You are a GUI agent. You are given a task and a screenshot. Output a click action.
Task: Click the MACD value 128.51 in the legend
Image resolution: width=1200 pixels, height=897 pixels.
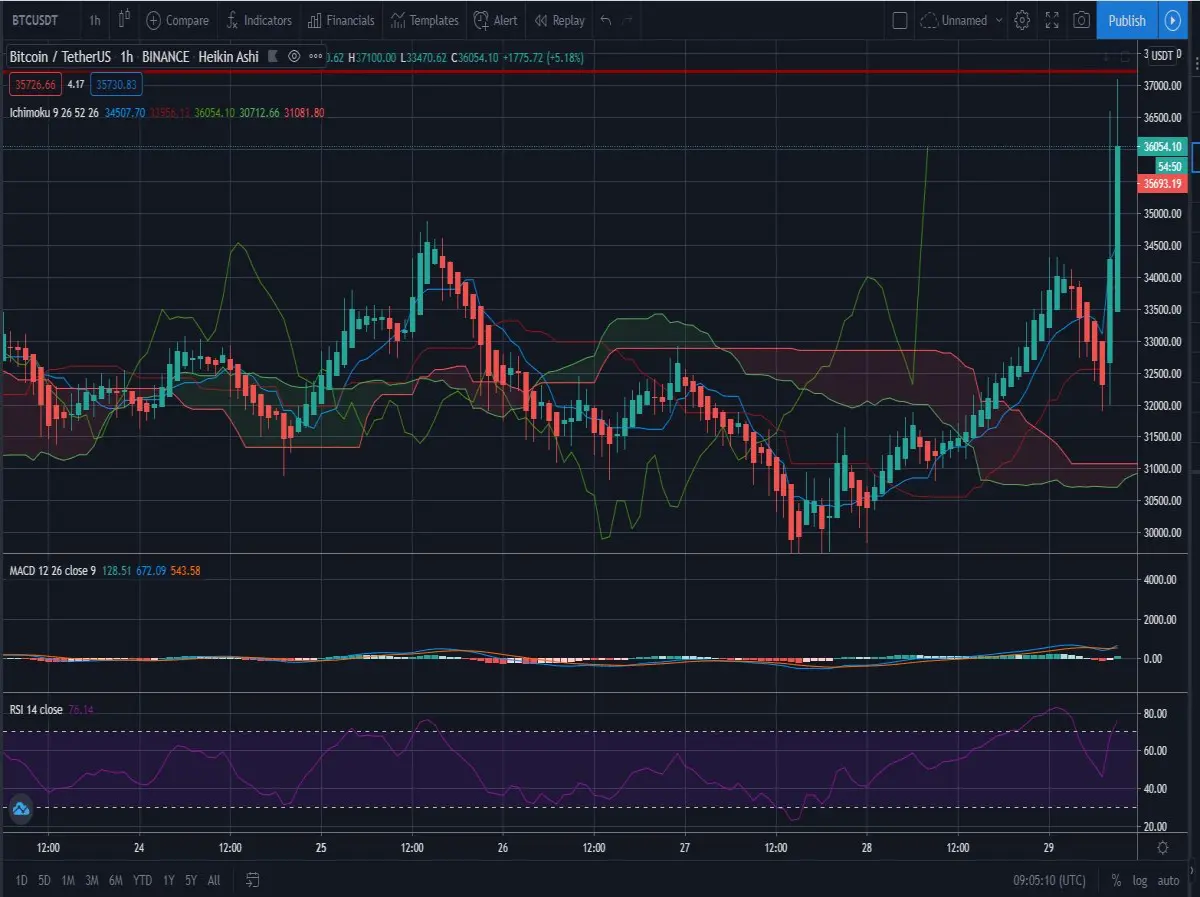[x=117, y=570]
